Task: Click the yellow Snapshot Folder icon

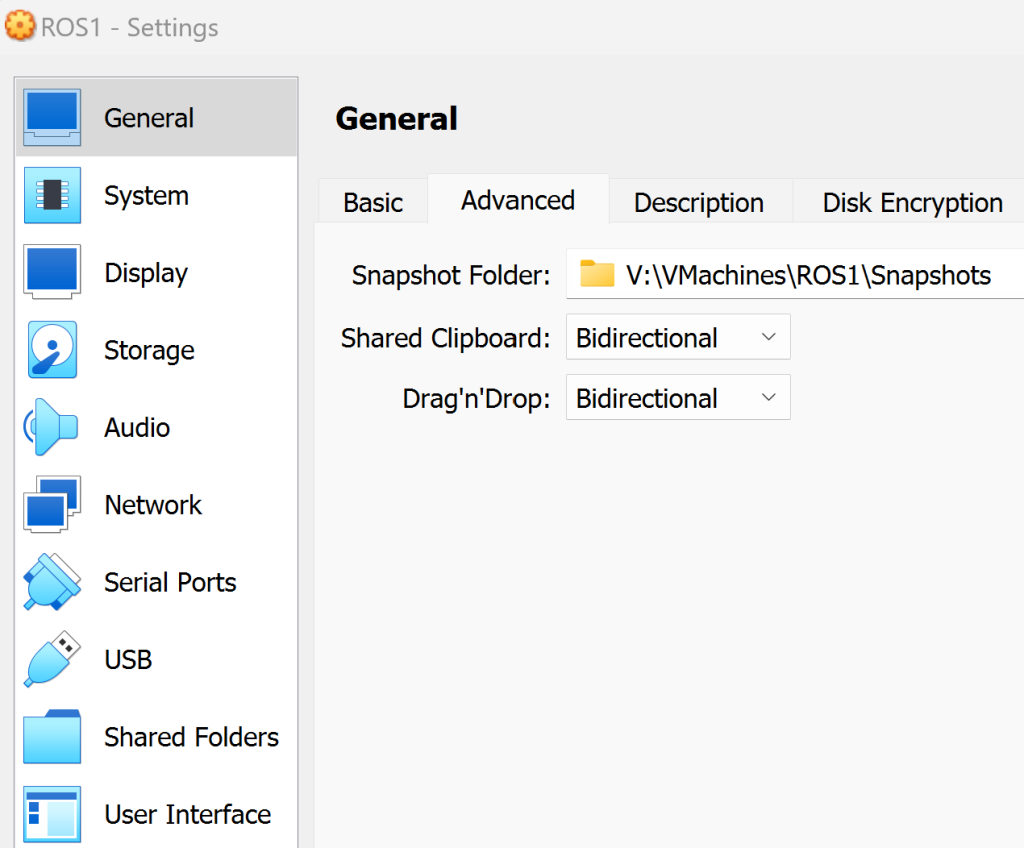Action: (597, 275)
